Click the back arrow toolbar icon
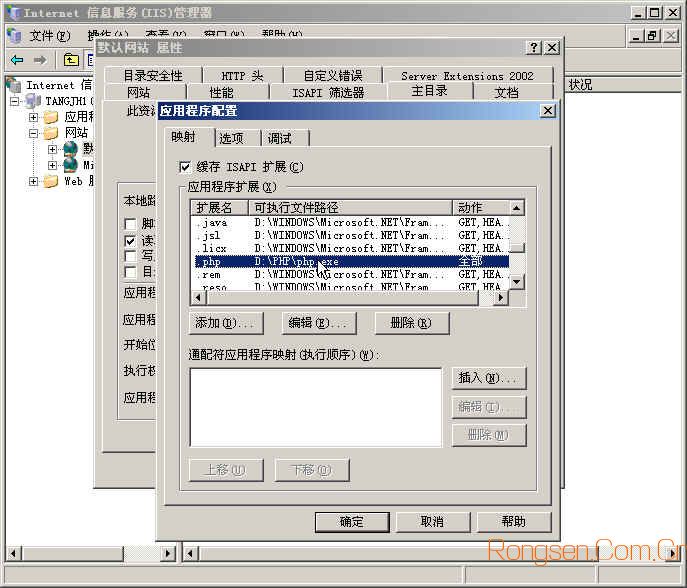This screenshot has width=687, height=588. tap(18, 60)
